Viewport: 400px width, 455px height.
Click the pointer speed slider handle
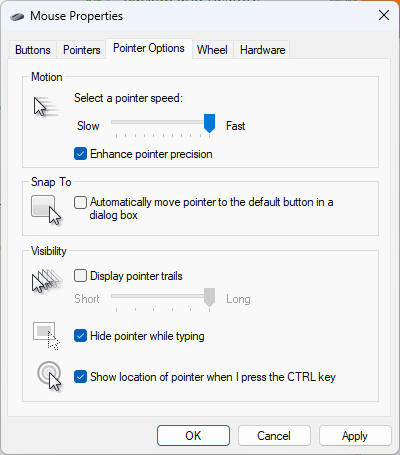pyautogui.click(x=209, y=123)
